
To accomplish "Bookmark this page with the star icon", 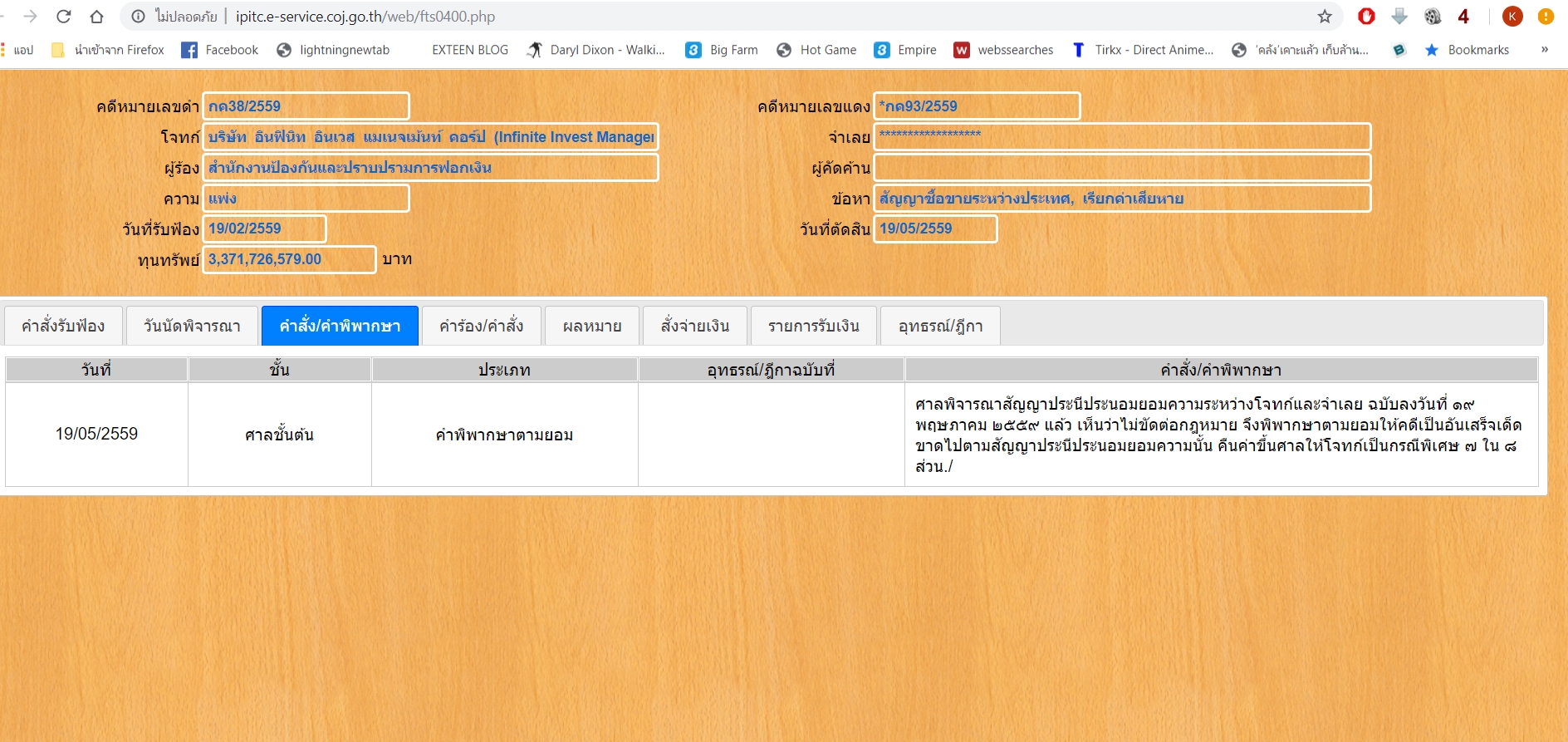I will pos(1325,17).
